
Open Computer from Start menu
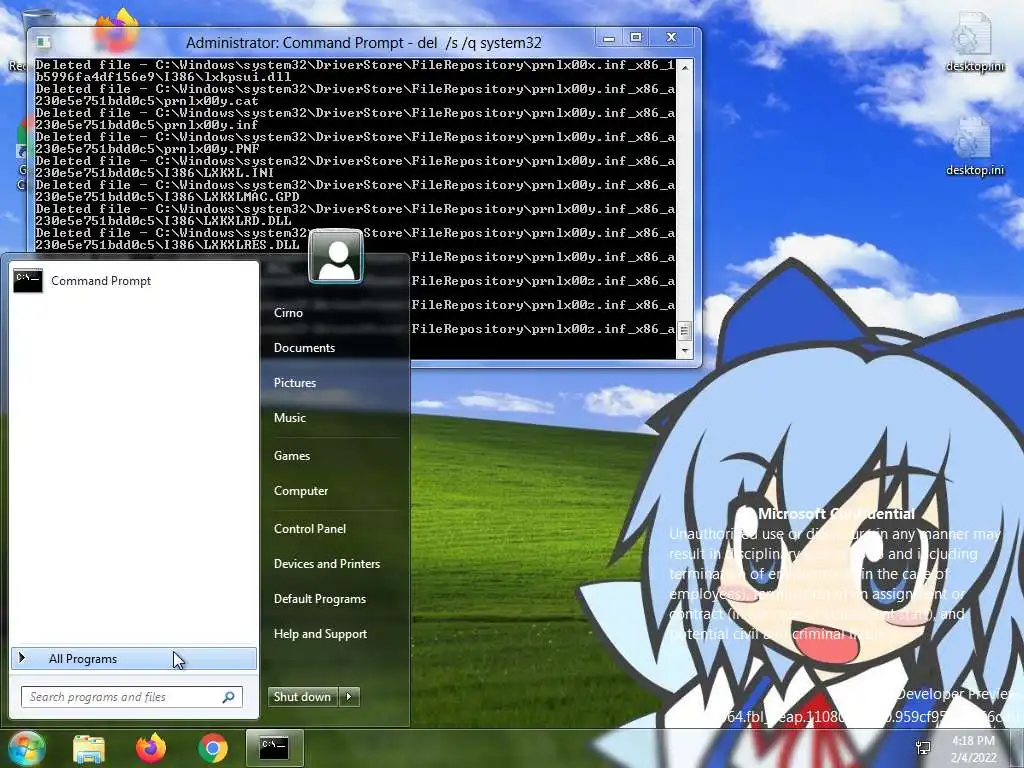tap(300, 491)
